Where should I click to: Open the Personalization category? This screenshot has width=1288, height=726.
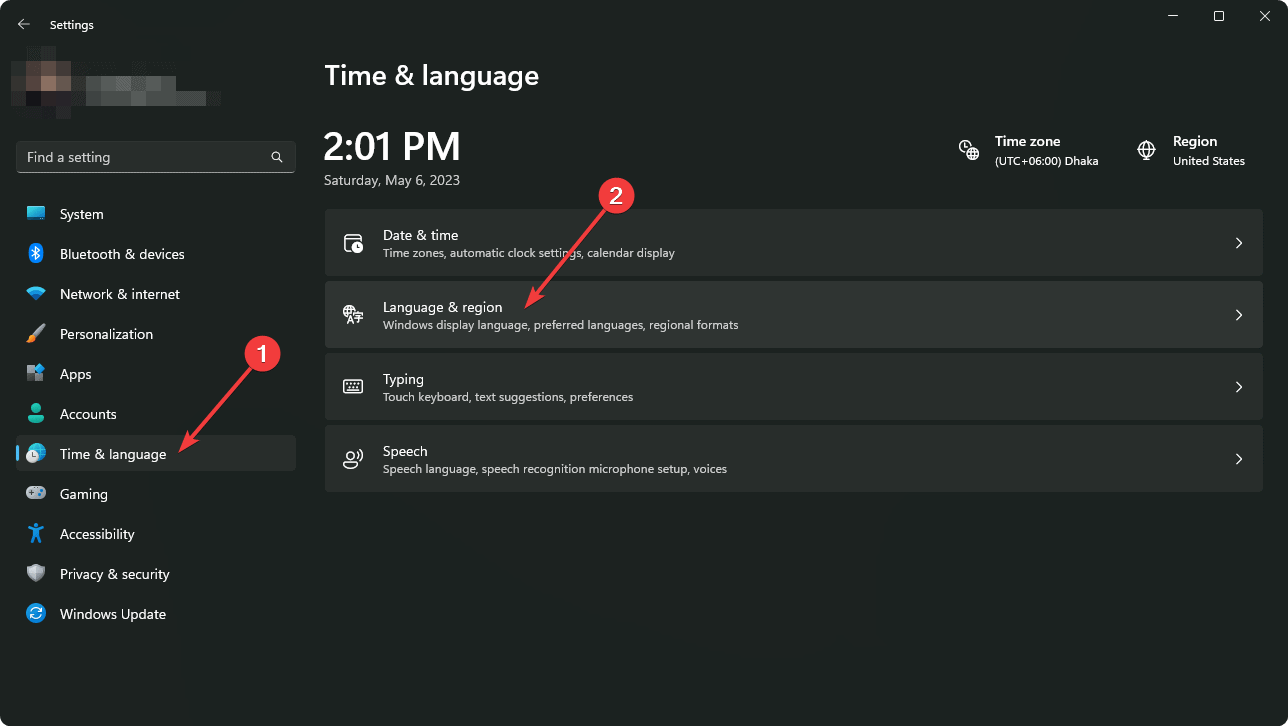click(x=156, y=334)
